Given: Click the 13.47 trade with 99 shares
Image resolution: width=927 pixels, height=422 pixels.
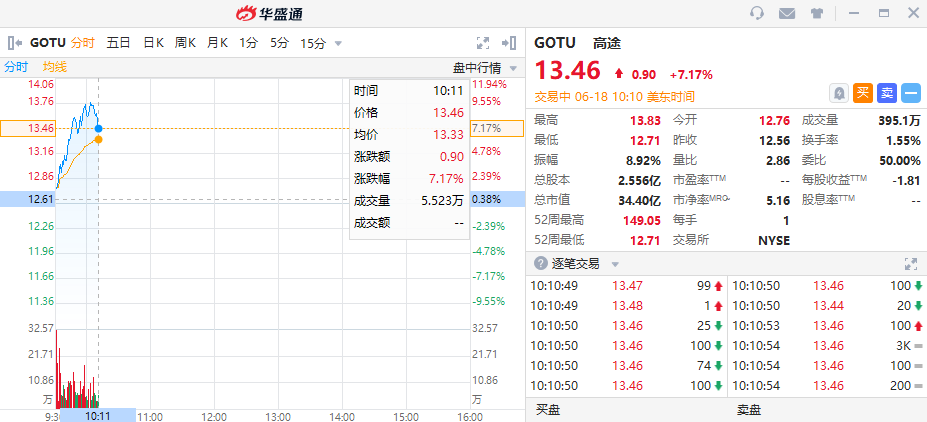Looking at the screenshot, I should pos(627,286).
